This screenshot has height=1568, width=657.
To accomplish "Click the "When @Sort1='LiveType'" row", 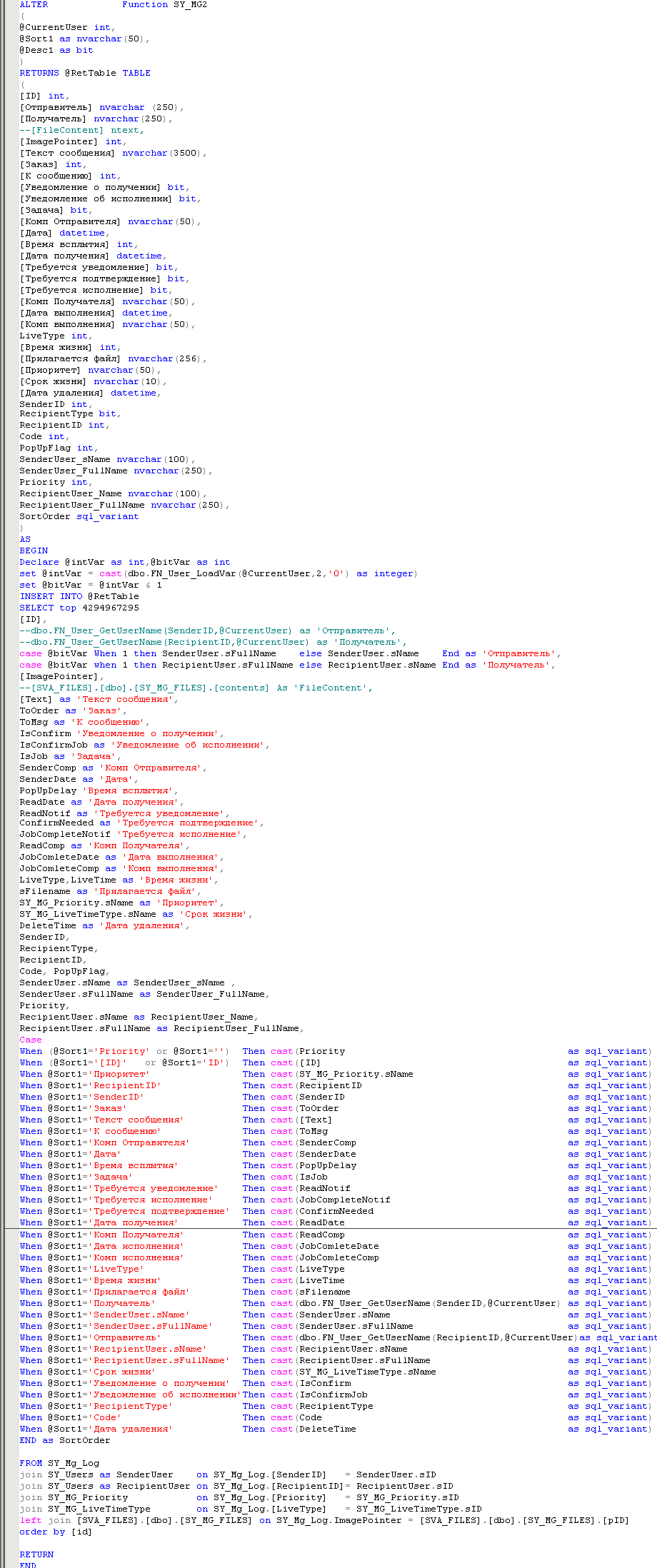I will click(x=336, y=1269).
